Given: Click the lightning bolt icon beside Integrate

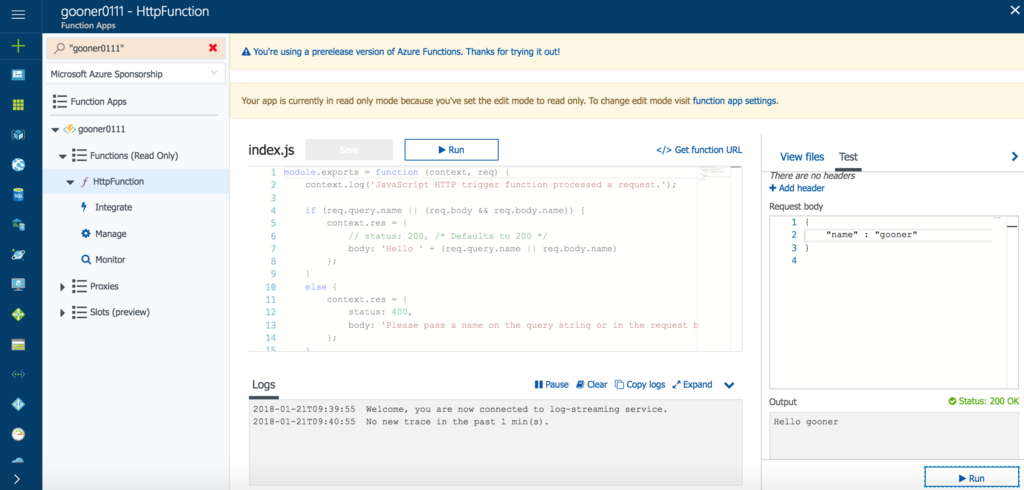Looking at the screenshot, I should [84, 207].
